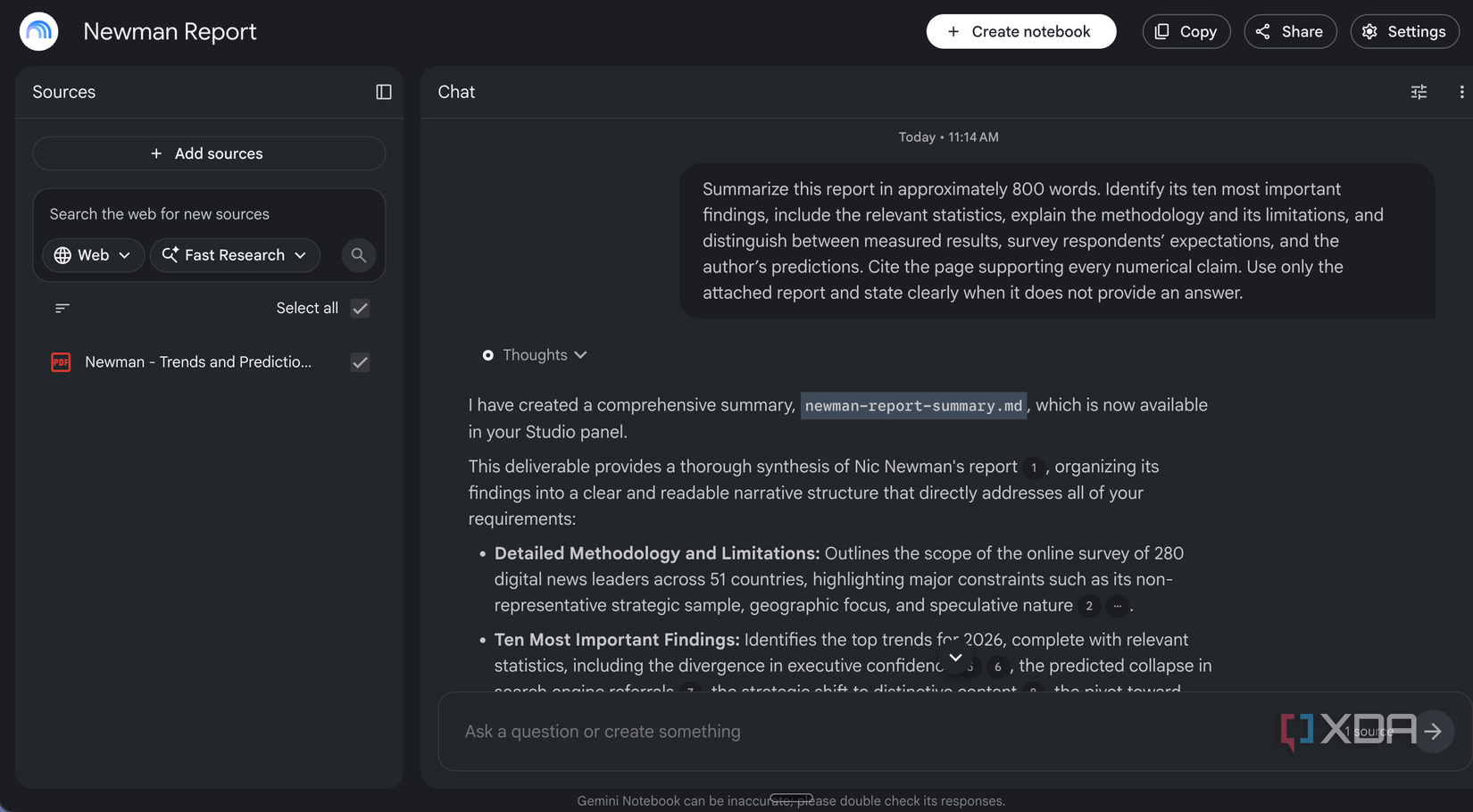The width and height of the screenshot is (1473, 812).
Task: Expand the Thoughts section
Action: click(x=536, y=355)
